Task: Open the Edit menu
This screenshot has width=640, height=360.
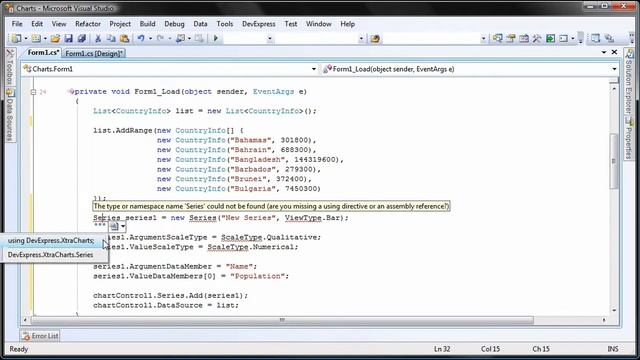Action: coord(37,24)
